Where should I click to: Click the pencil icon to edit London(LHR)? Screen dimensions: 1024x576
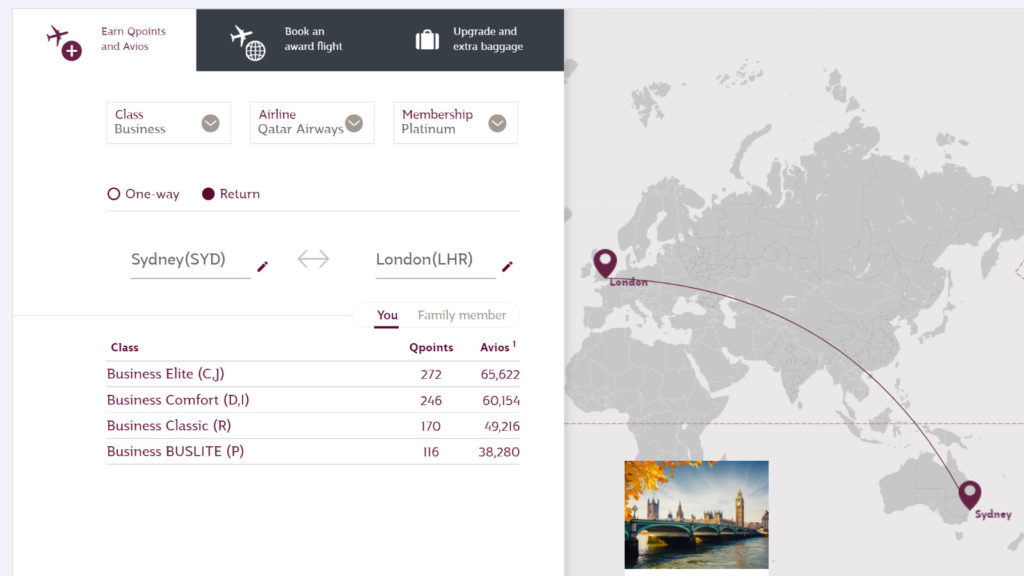coord(507,267)
